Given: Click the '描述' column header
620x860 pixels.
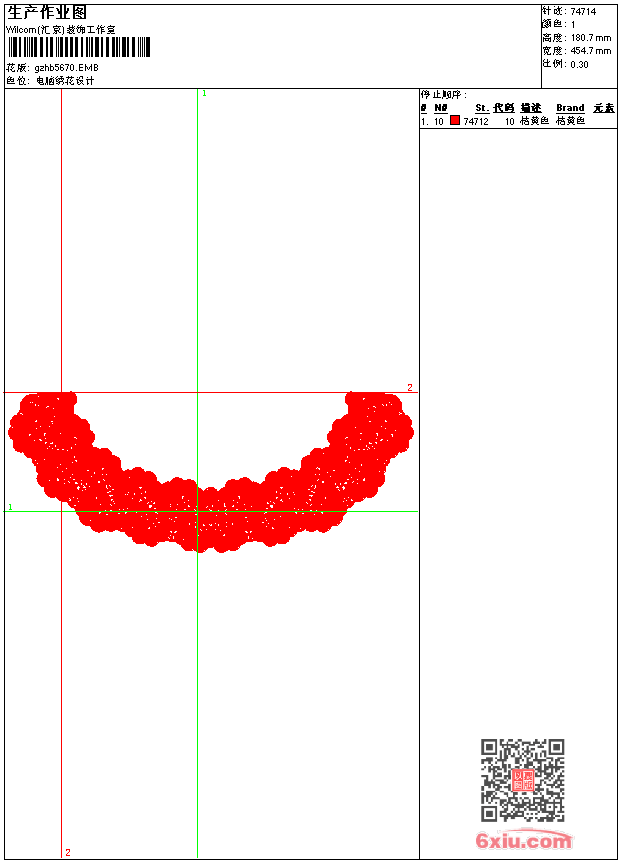Looking at the screenshot, I should click(x=531, y=108).
